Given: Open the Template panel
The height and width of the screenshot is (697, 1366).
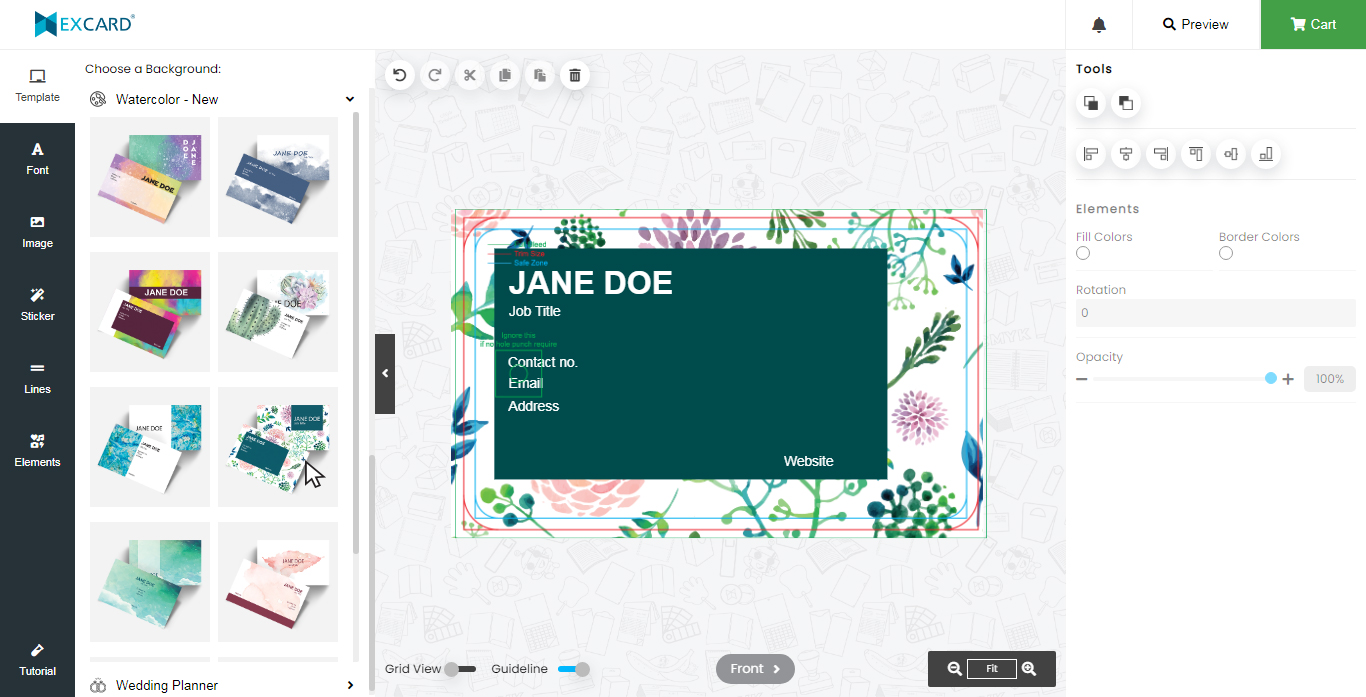Looking at the screenshot, I should 37,86.
